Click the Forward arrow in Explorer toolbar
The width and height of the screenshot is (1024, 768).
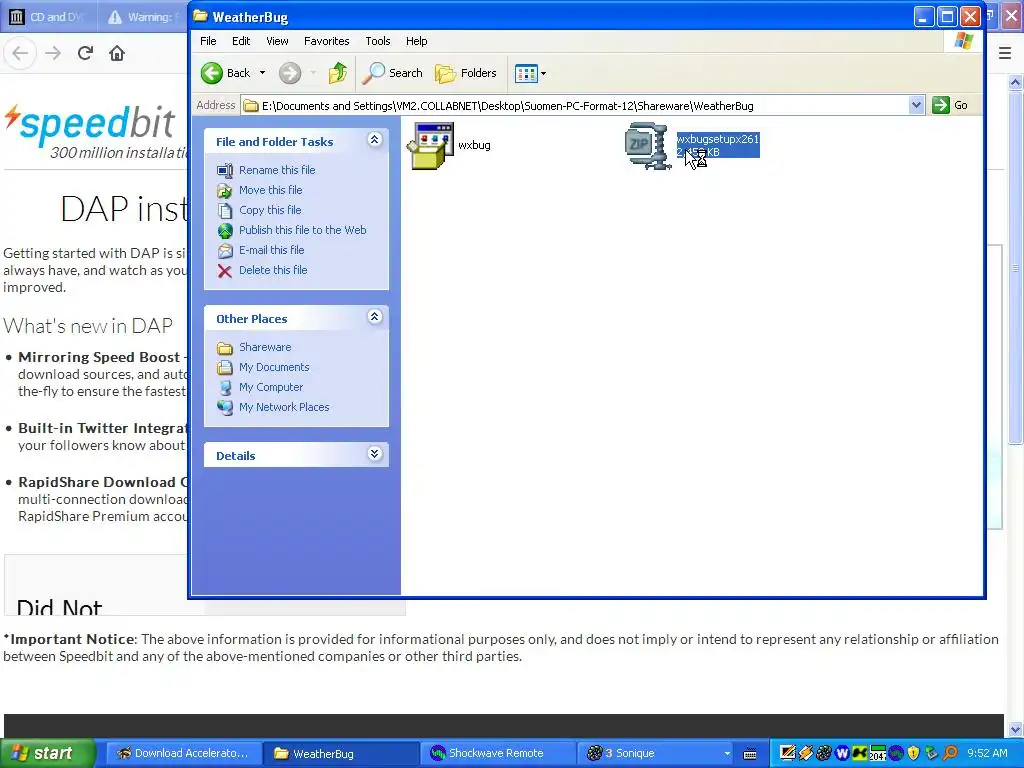click(x=290, y=73)
